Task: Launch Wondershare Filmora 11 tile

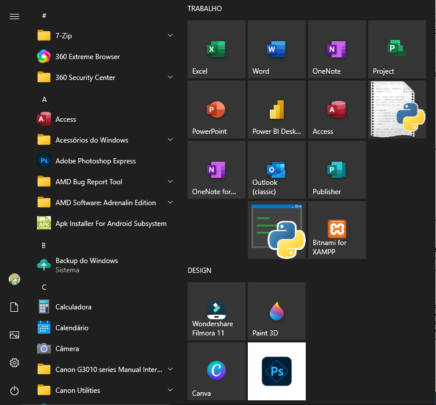Action: 216,311
